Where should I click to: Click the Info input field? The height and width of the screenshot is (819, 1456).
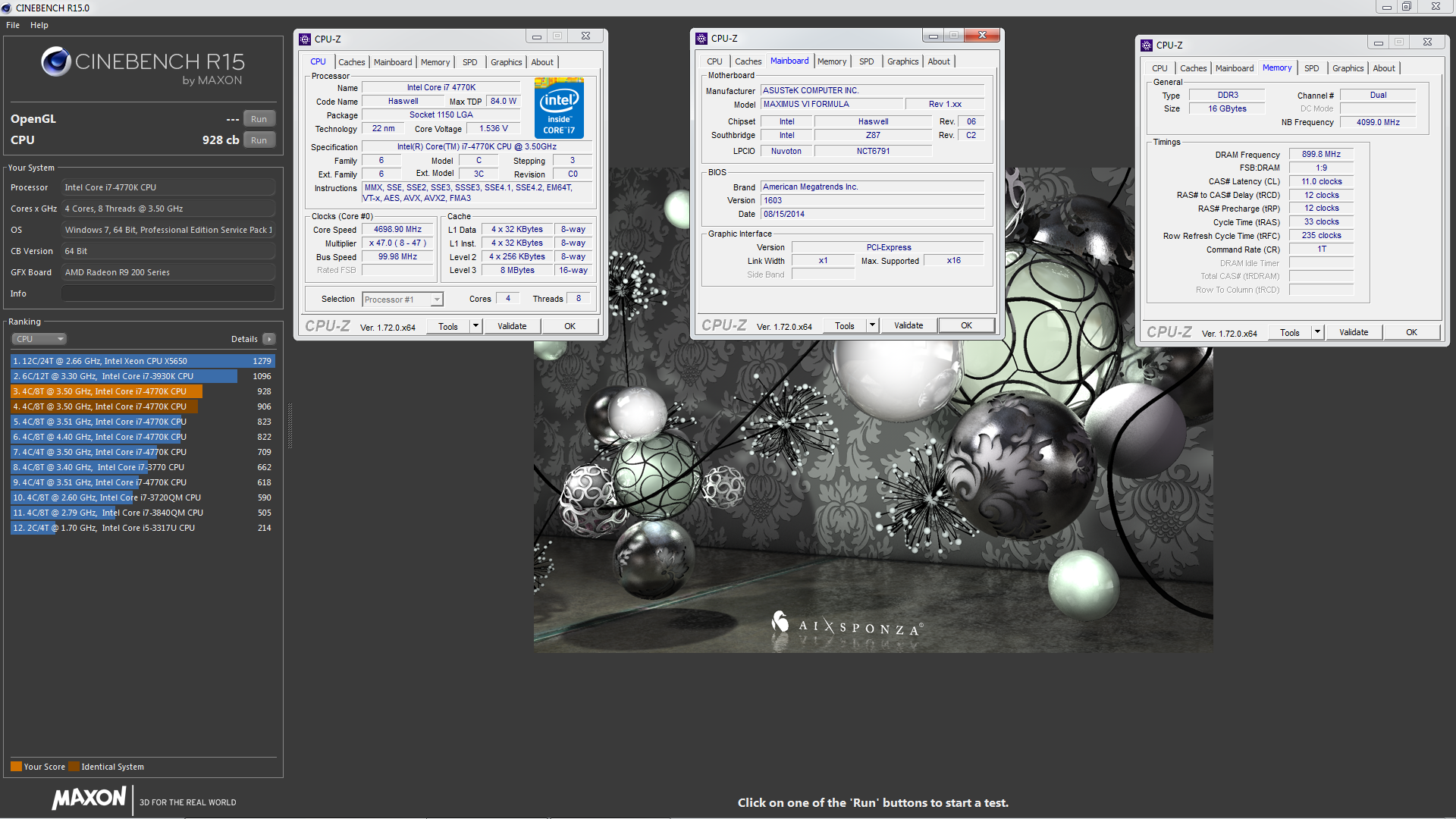168,293
